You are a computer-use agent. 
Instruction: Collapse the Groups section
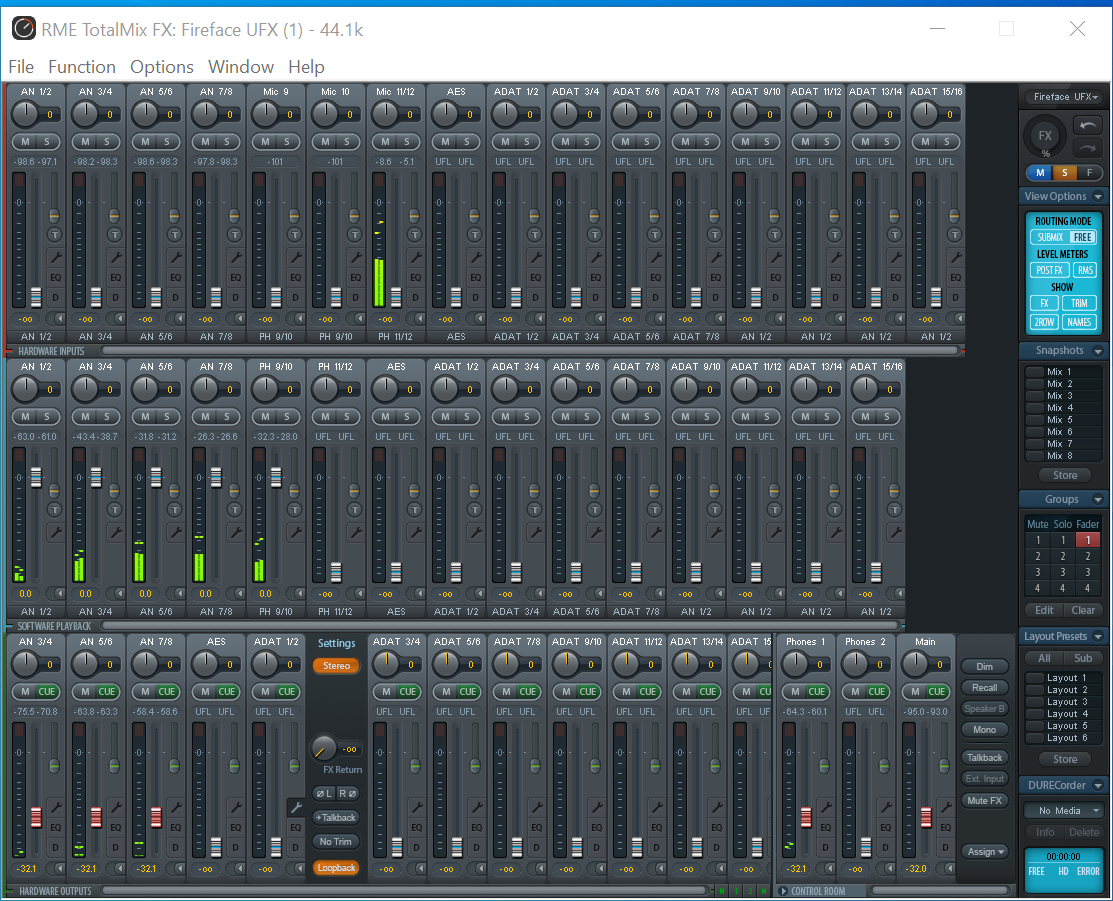click(x=1098, y=500)
